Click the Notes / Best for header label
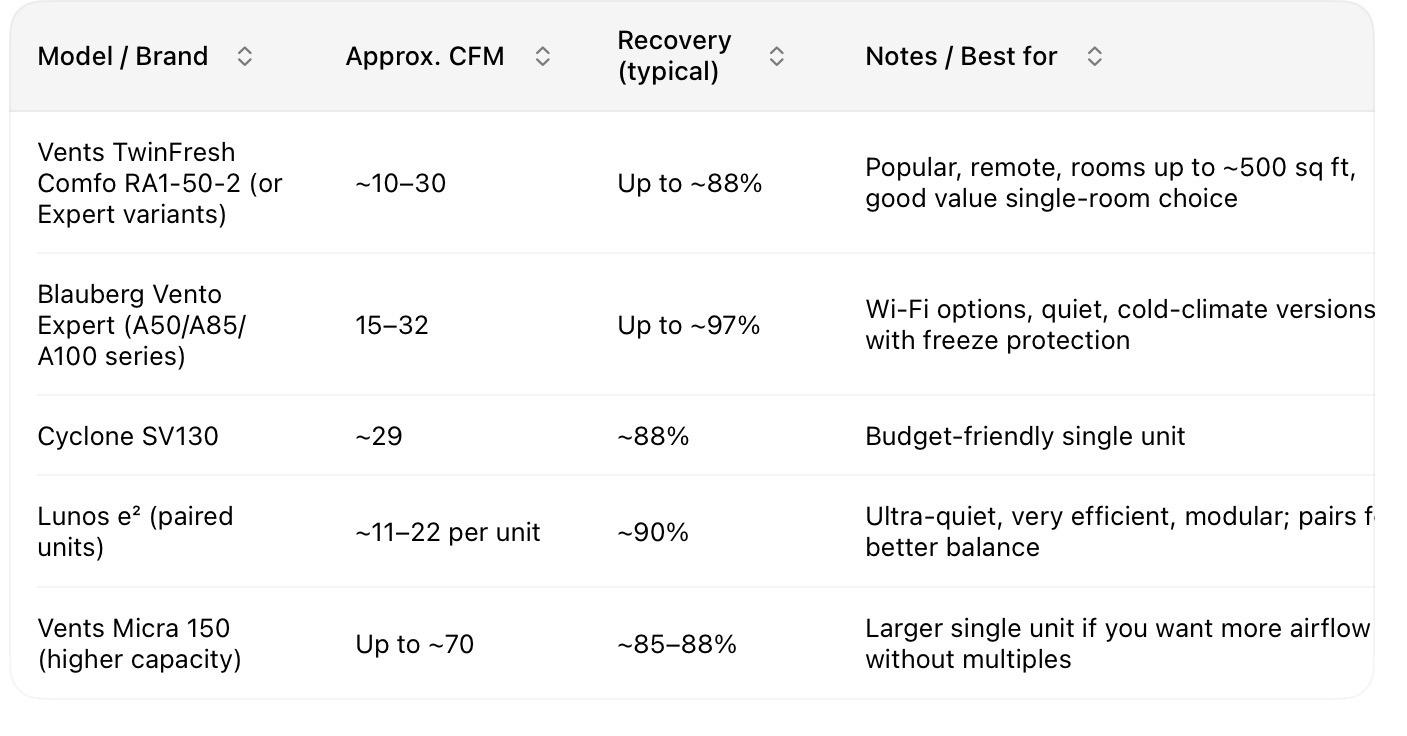Viewport: 1407px width, 736px height. [961, 56]
